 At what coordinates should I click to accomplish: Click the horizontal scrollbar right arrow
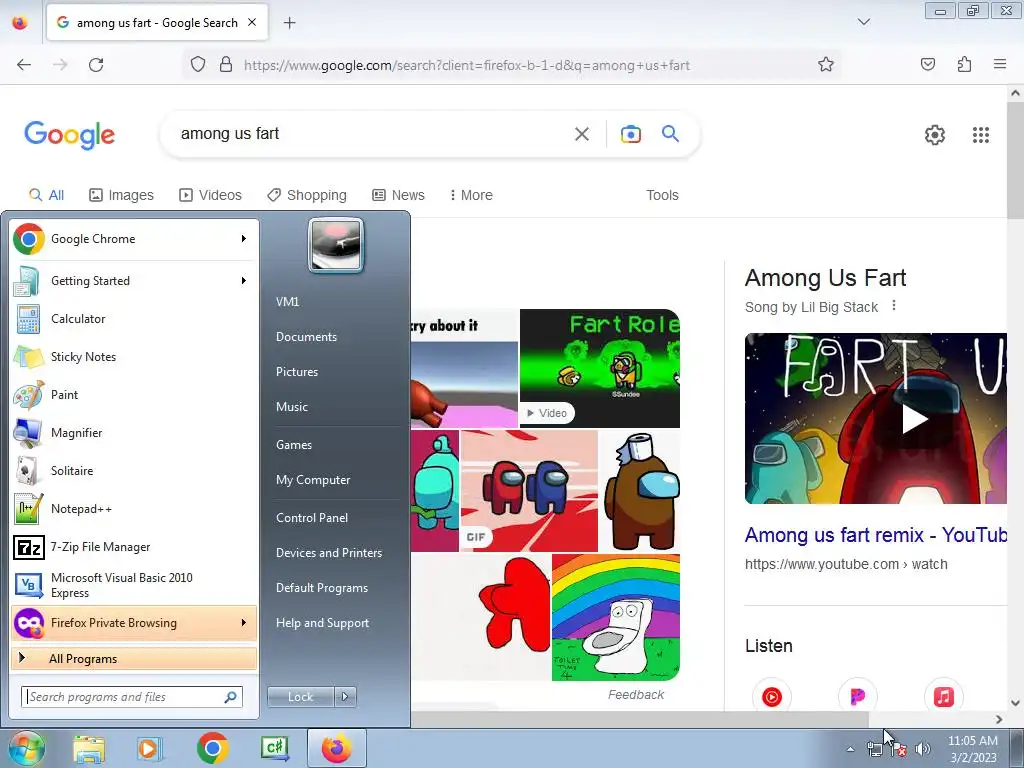(999, 720)
